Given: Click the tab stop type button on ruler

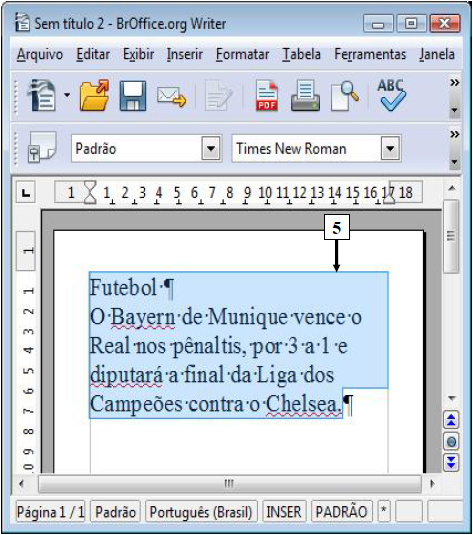Looking at the screenshot, I should click(x=26, y=193).
